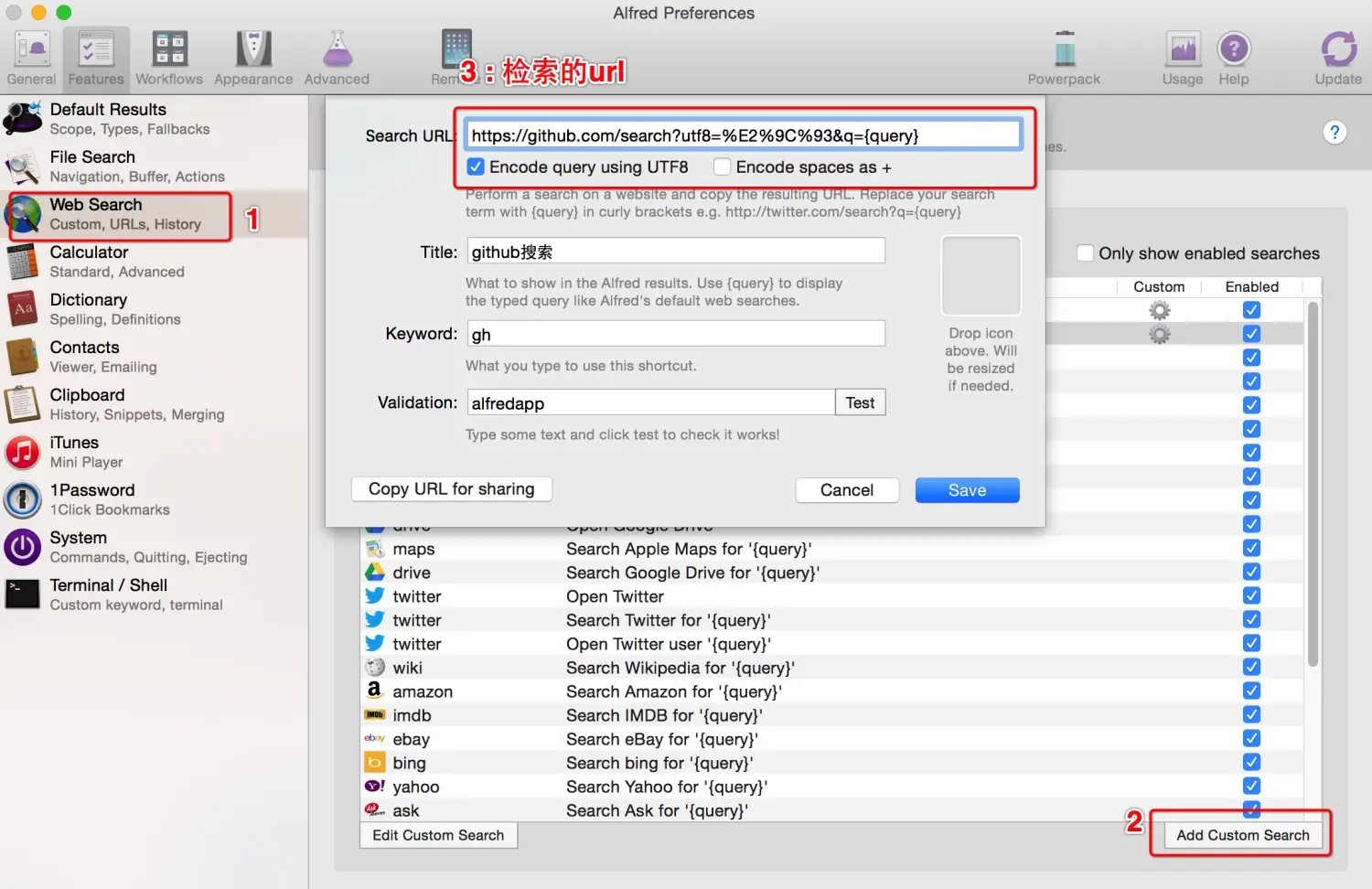Viewport: 1372px width, 889px height.
Task: Select the Search Apple Maps row
Action: click(x=831, y=549)
